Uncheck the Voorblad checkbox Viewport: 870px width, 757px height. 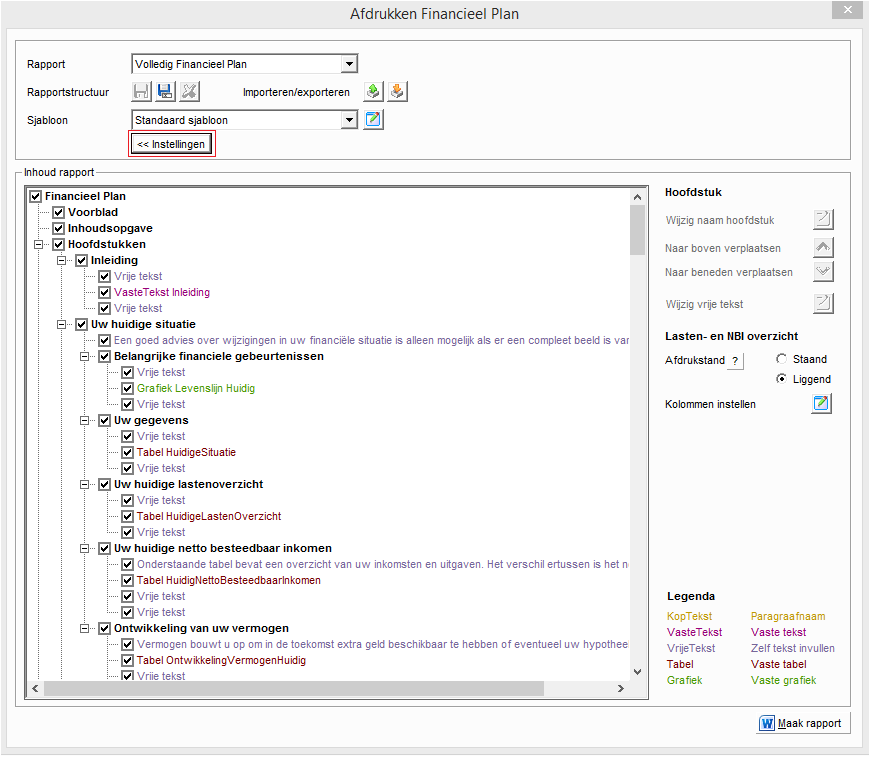[x=59, y=212]
